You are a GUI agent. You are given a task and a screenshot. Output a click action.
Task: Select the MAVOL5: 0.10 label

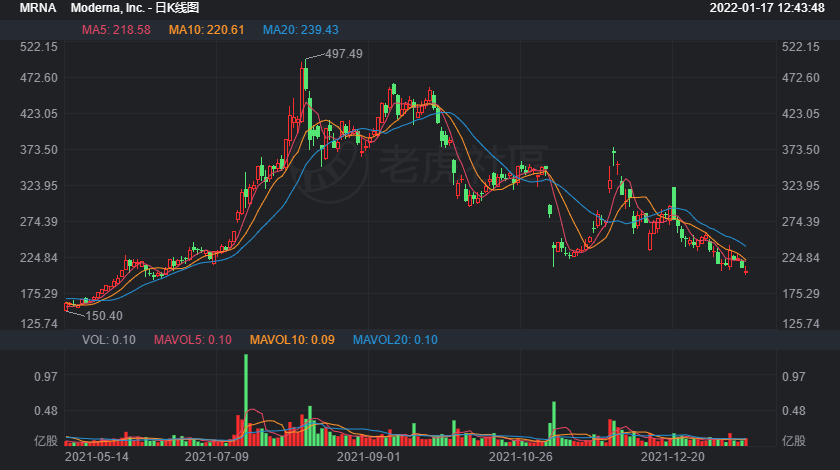193,340
